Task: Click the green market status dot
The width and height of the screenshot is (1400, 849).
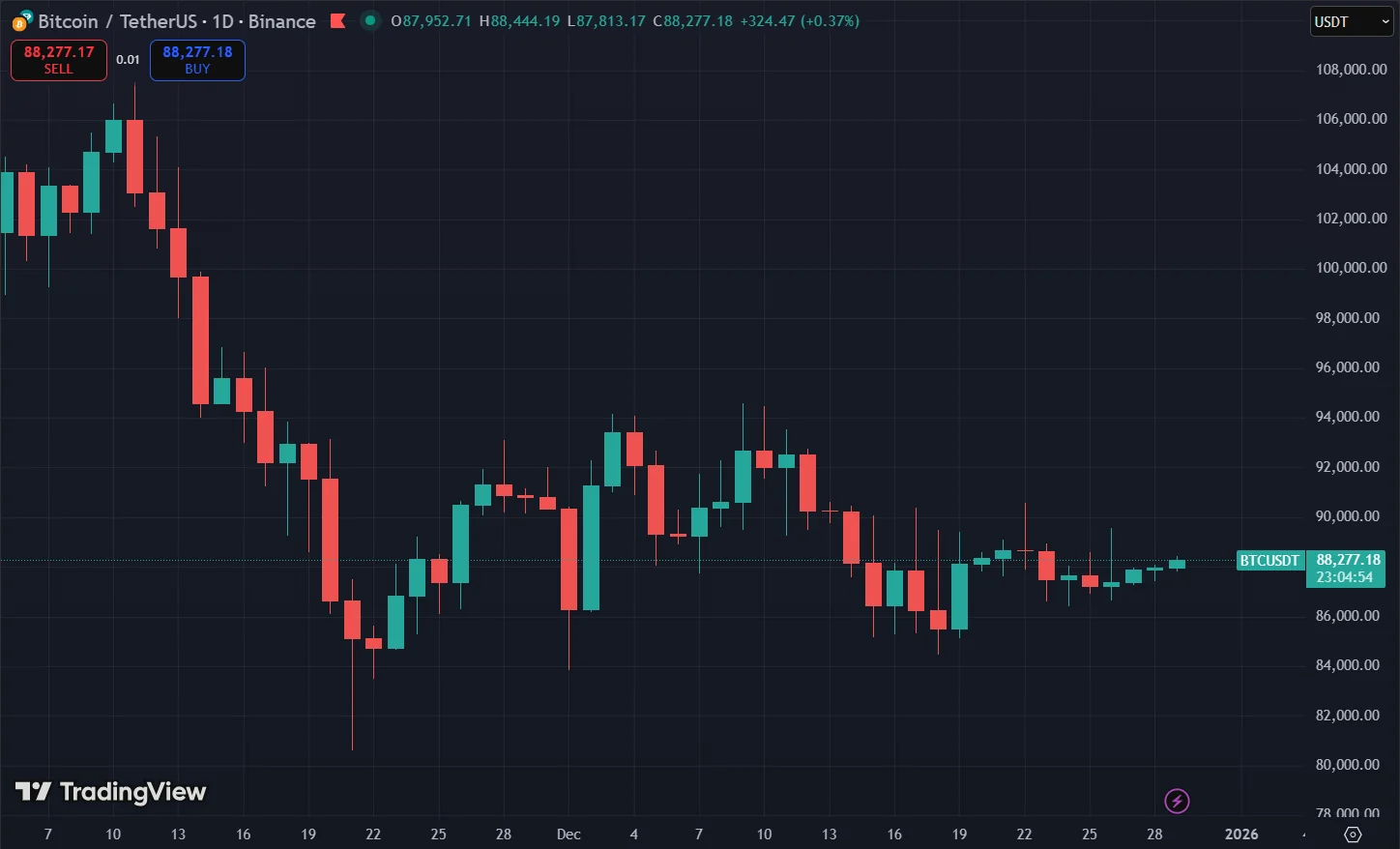Action: (x=369, y=20)
